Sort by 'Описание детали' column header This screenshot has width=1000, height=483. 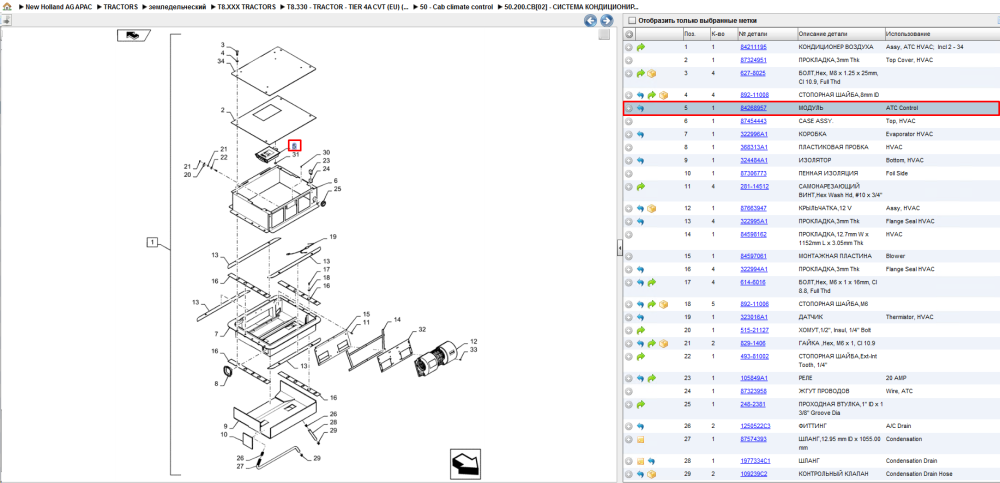point(823,34)
